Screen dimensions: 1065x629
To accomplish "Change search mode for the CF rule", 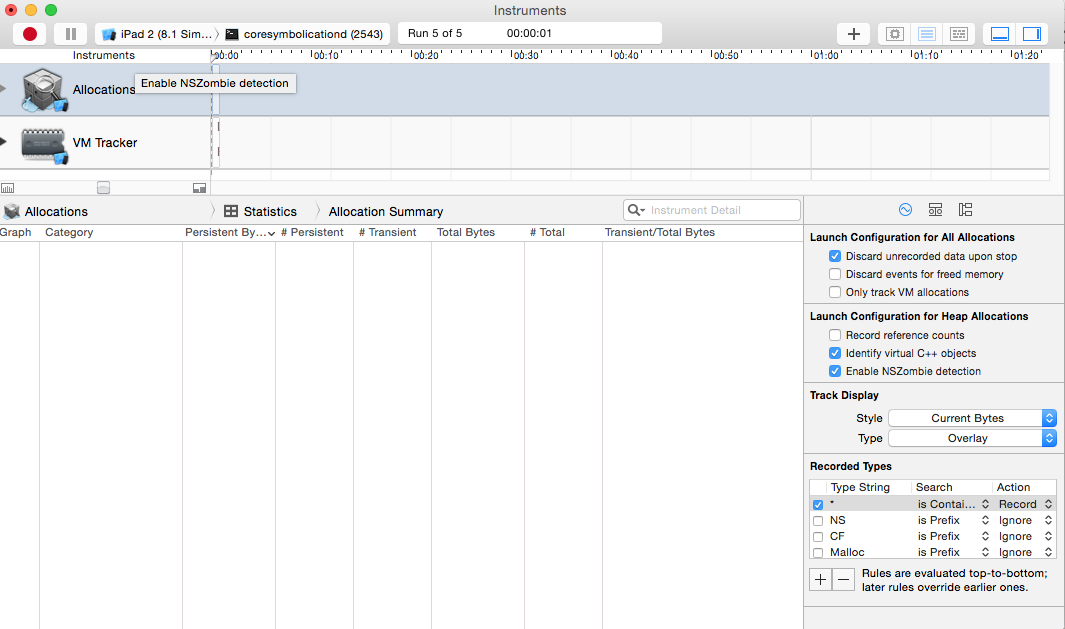I will pyautogui.click(x=953, y=536).
